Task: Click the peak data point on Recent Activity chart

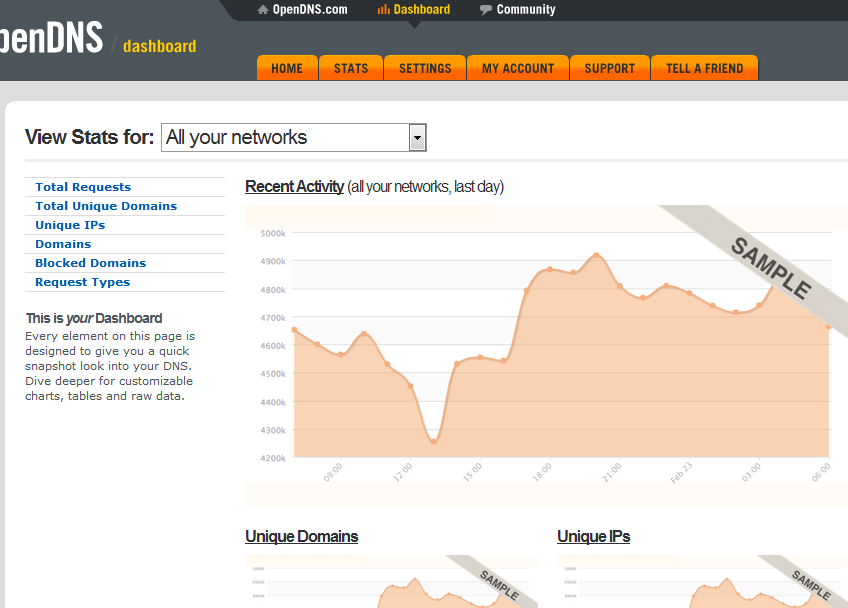Action: (597, 255)
